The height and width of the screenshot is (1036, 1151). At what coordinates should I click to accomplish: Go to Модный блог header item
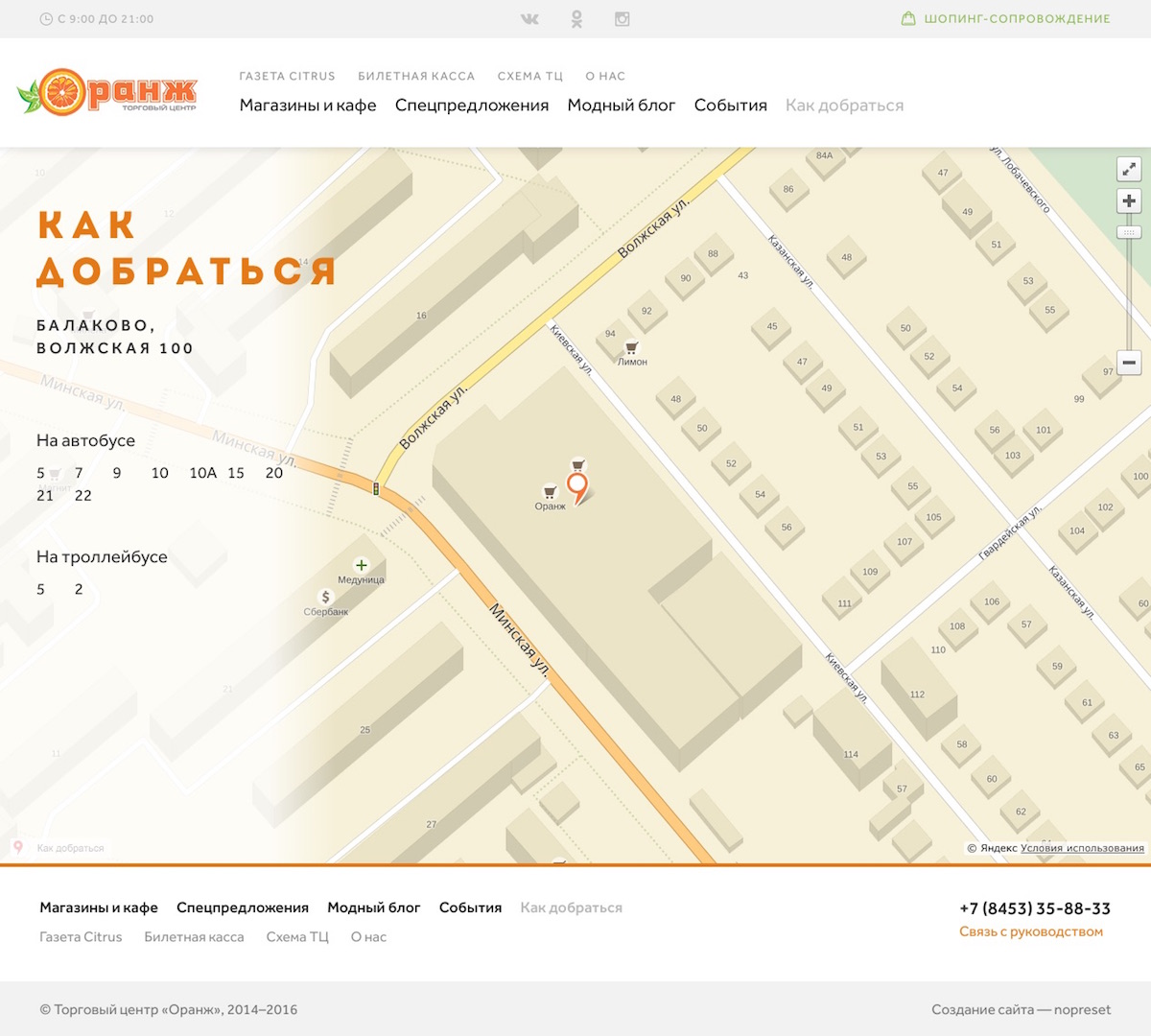(x=622, y=106)
